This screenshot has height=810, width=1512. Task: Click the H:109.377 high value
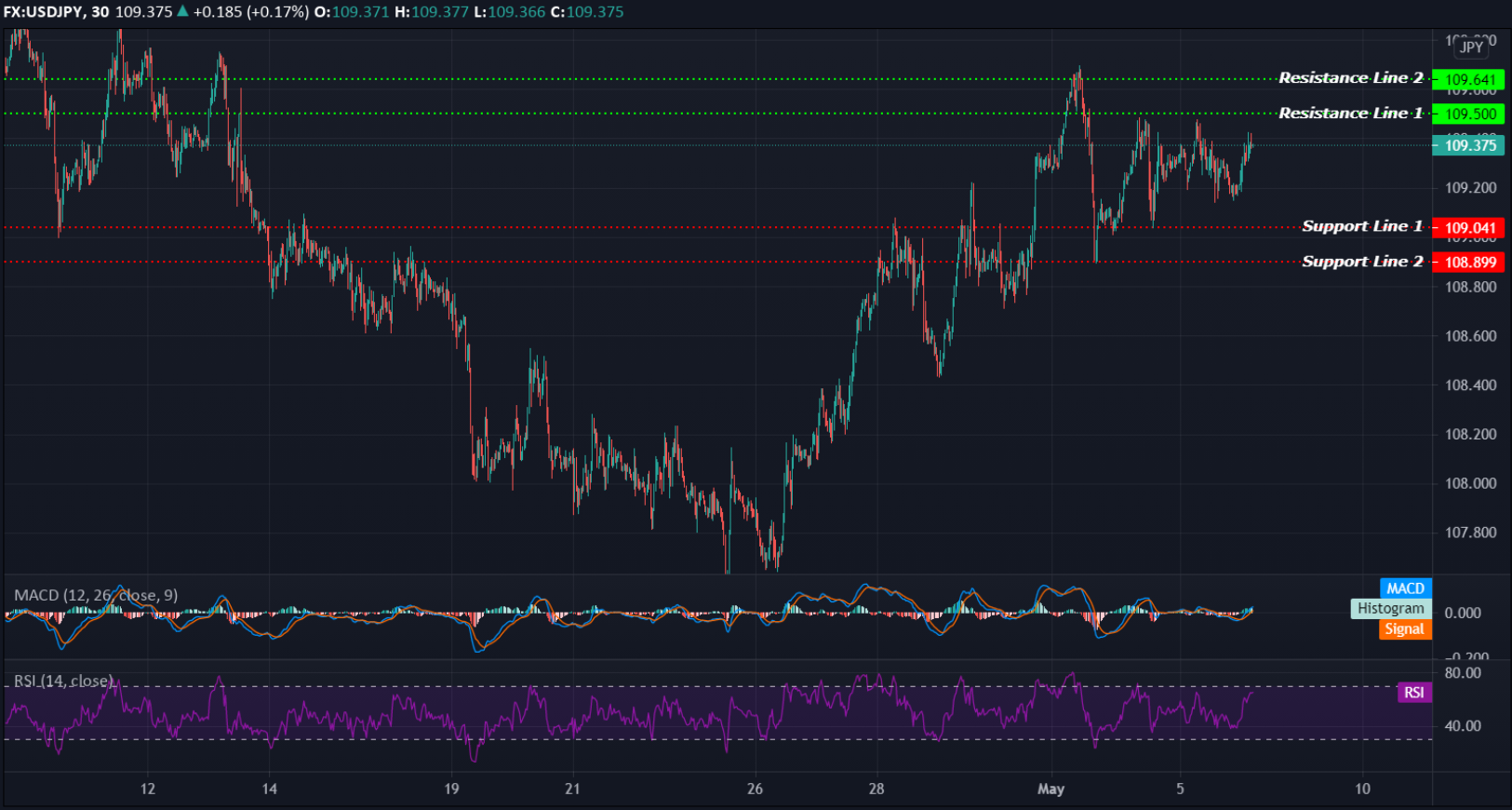431,12
